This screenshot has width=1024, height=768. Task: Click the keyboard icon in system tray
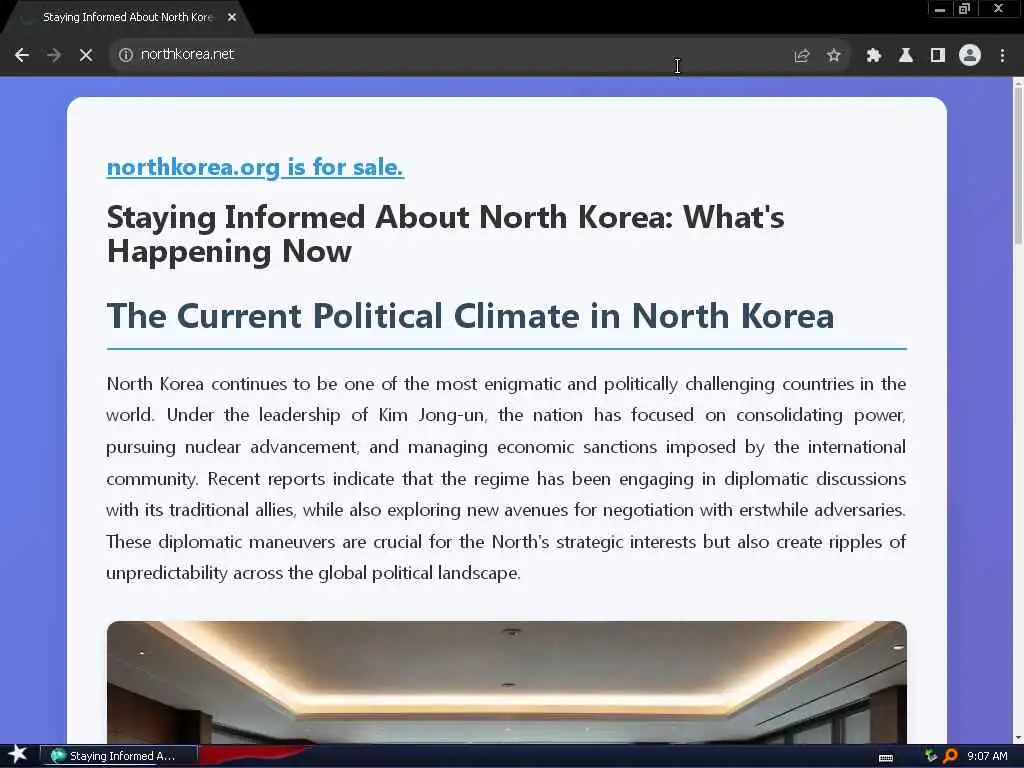(886, 757)
